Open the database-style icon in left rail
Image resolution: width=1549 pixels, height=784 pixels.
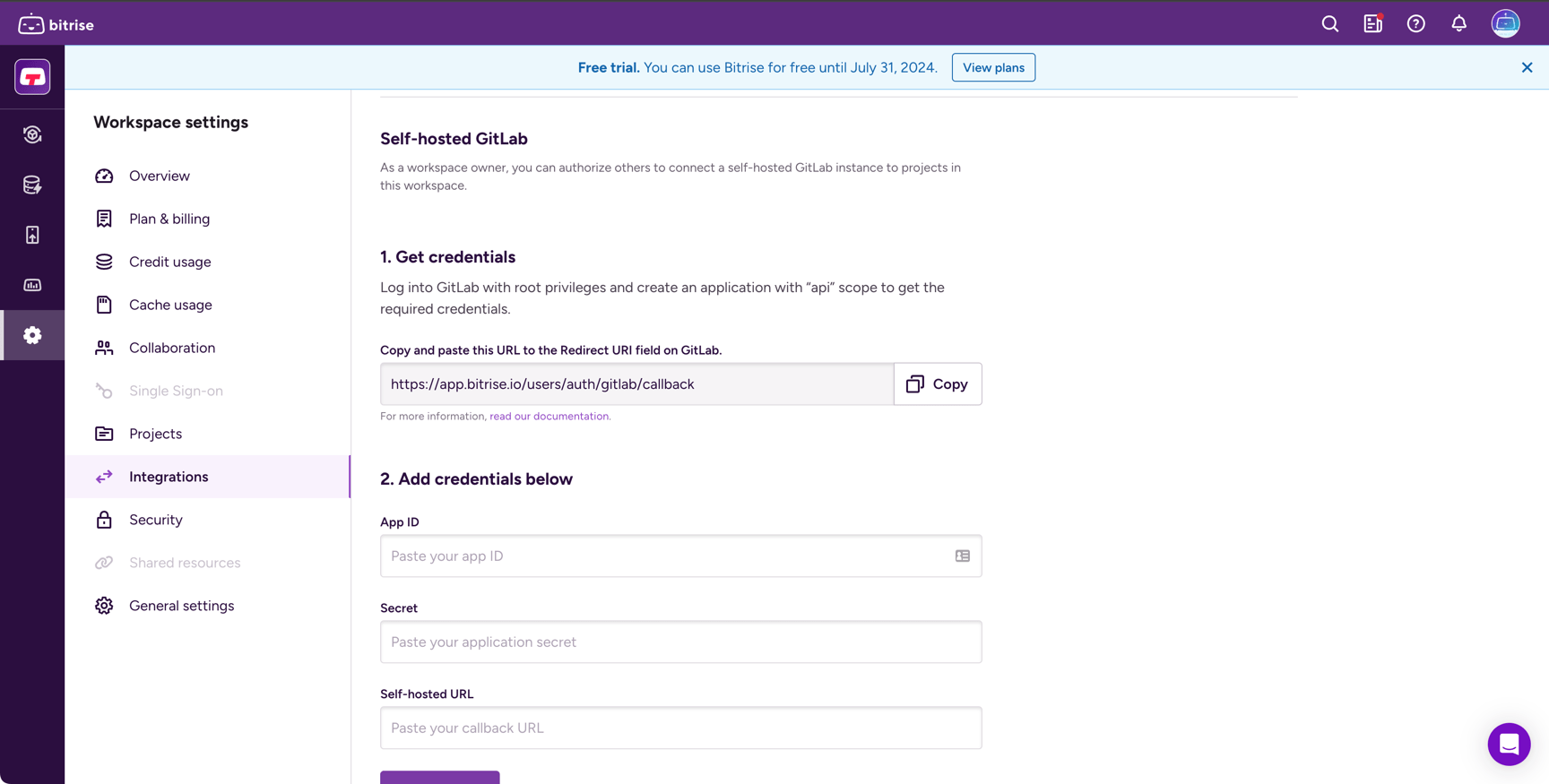(x=32, y=185)
